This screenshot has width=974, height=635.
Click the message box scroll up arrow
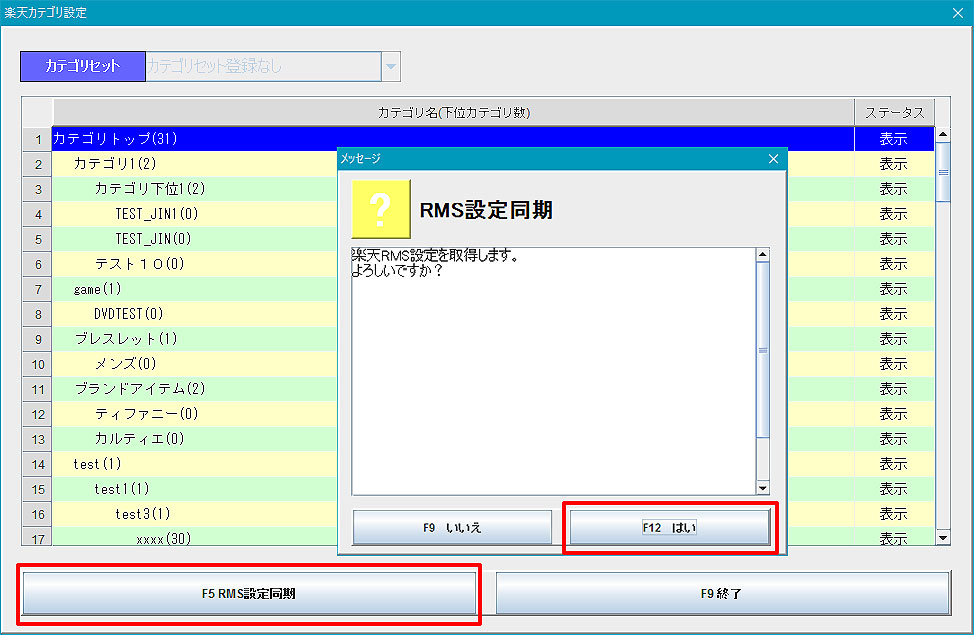[x=763, y=255]
